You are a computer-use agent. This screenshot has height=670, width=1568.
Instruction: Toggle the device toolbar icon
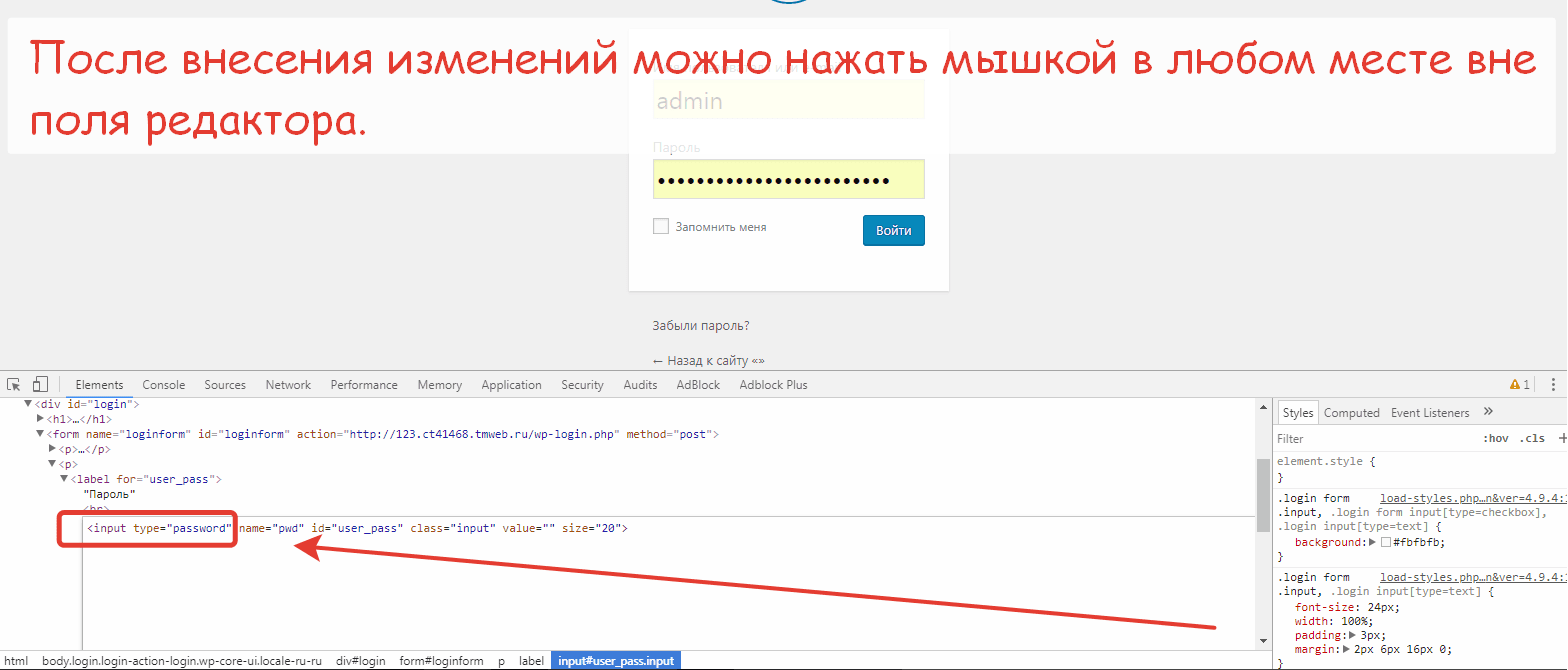click(x=41, y=385)
